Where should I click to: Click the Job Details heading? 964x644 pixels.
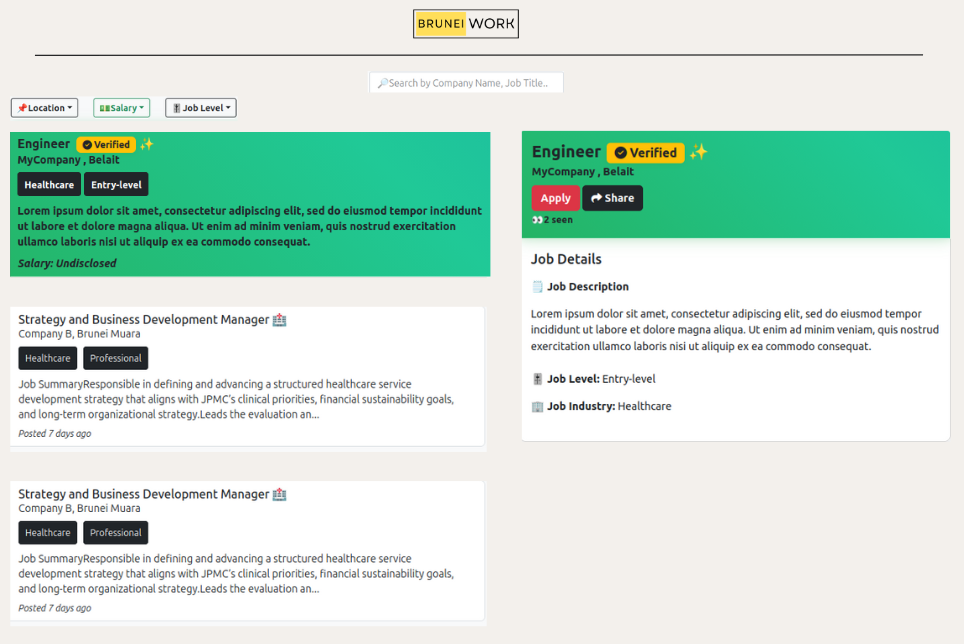point(566,259)
